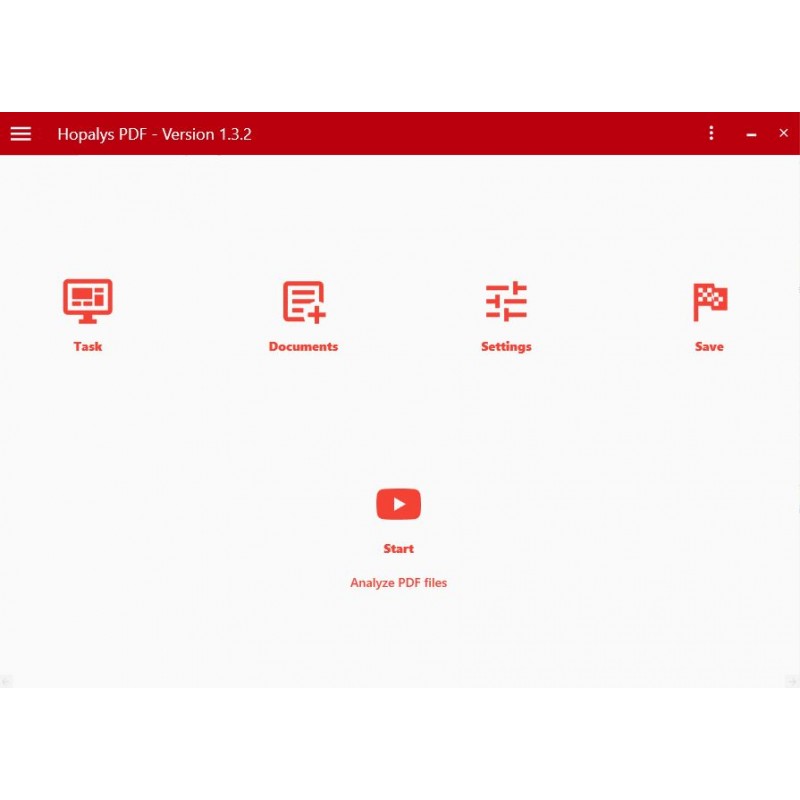Screen dimensions: 800x800
Task: Click the Documents add-file icon
Action: tap(304, 301)
